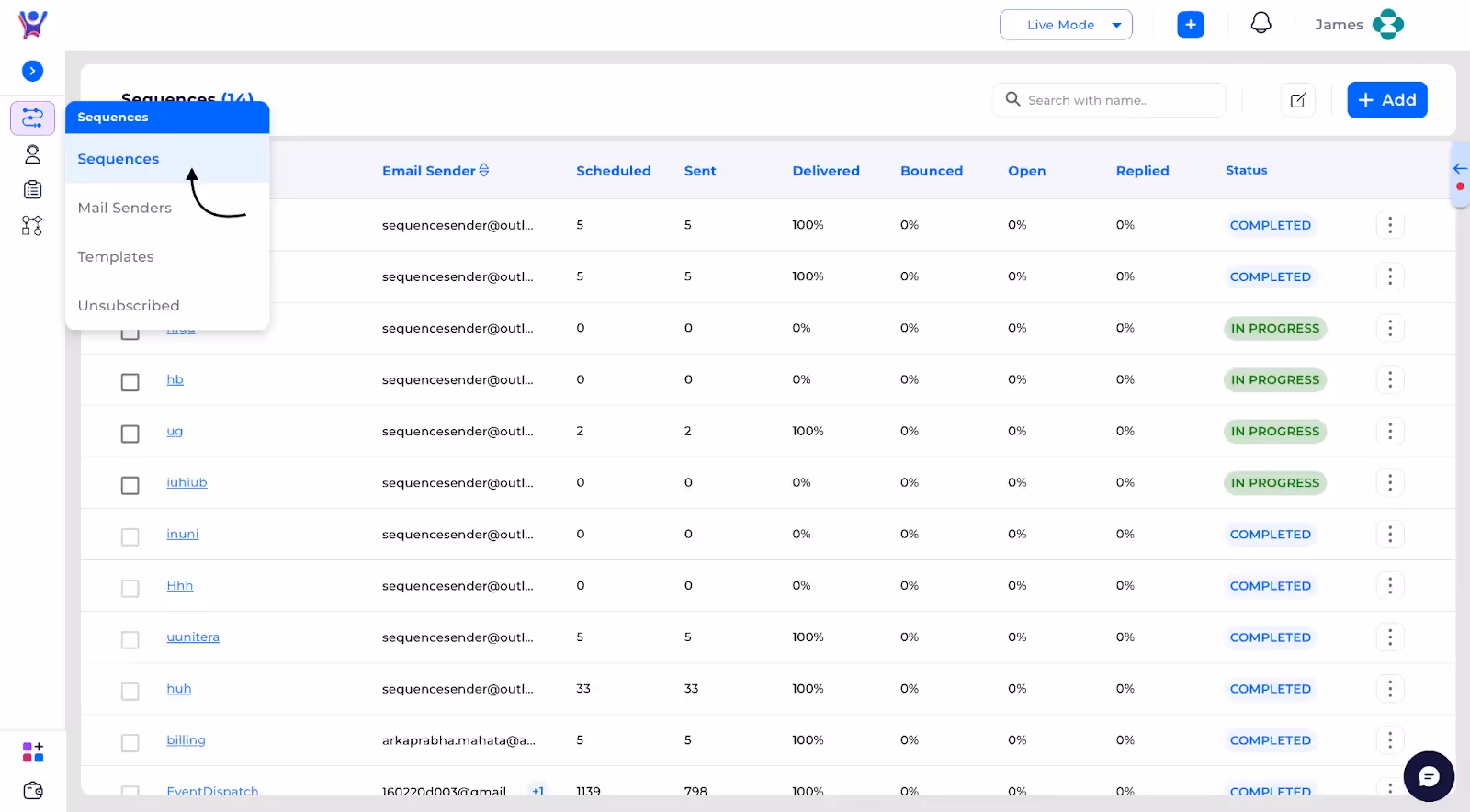Open three-dot menu for hb row

coord(1390,379)
